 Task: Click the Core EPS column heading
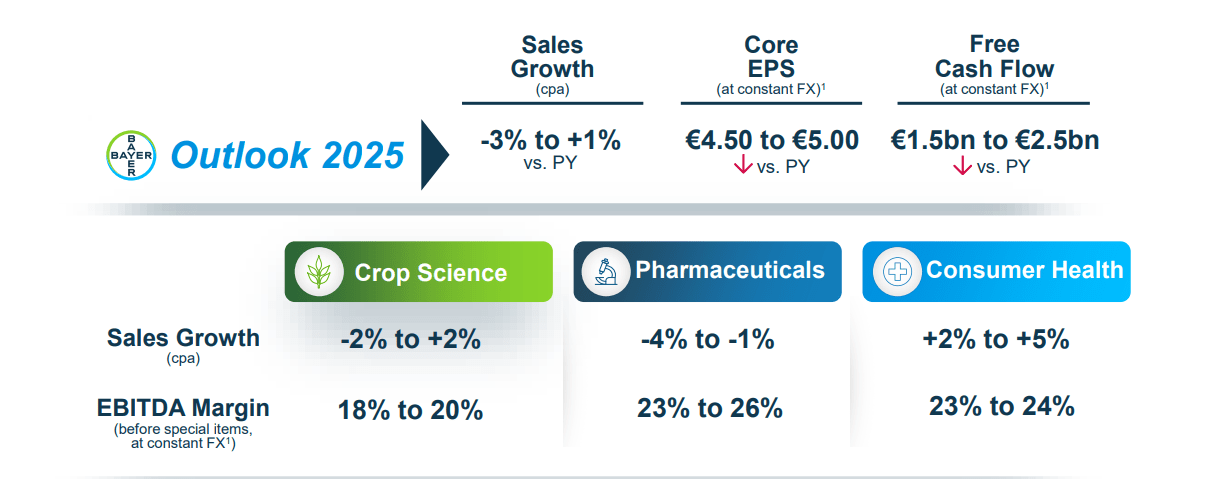[x=771, y=57]
